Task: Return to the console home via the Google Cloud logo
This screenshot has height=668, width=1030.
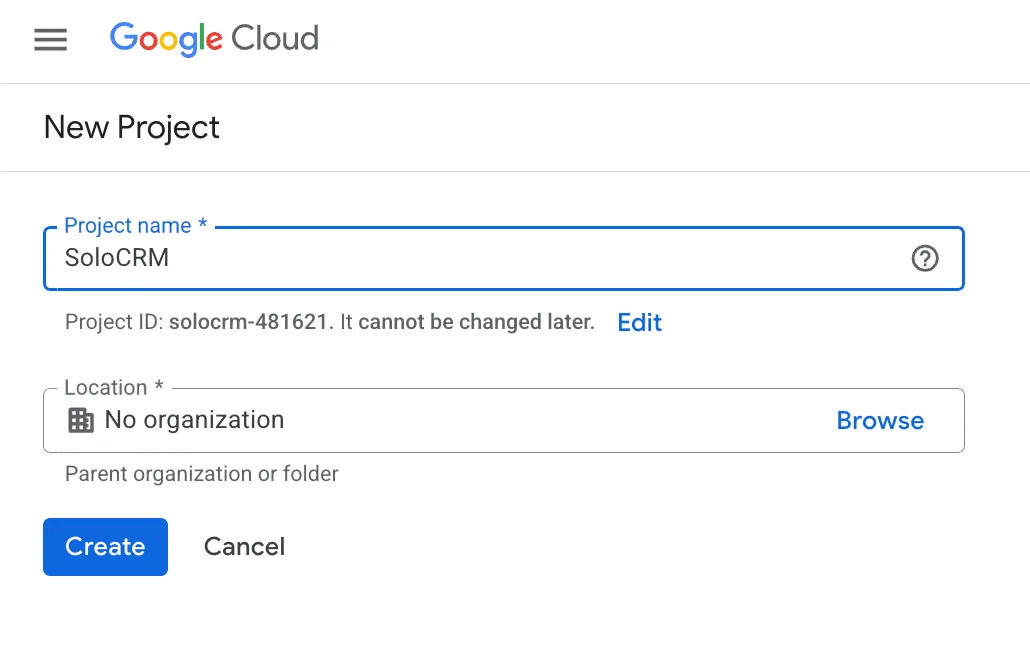Action: click(213, 40)
